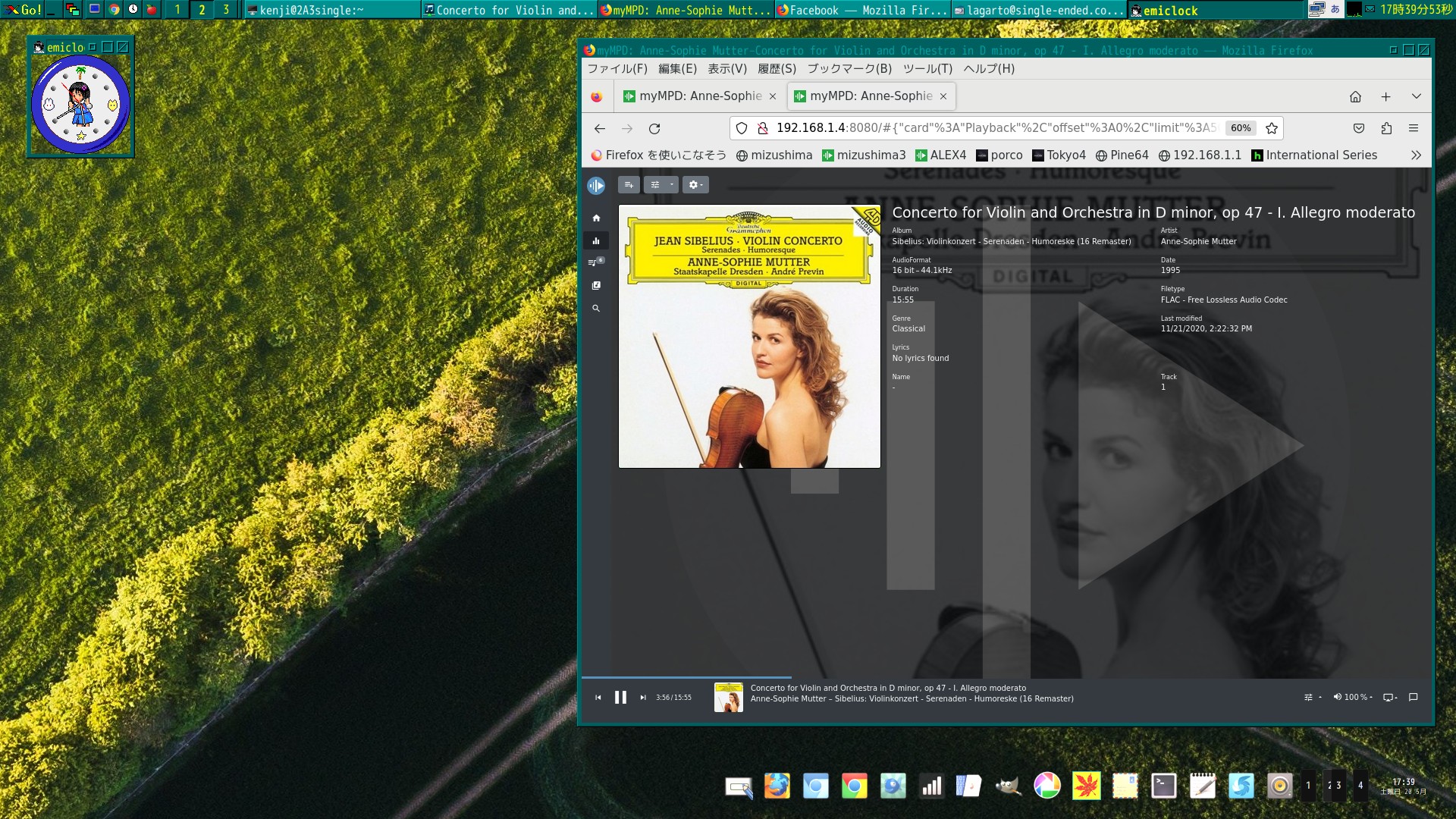Bookmark this page with the star icon
This screenshot has width=1456, height=819.
[1272, 128]
